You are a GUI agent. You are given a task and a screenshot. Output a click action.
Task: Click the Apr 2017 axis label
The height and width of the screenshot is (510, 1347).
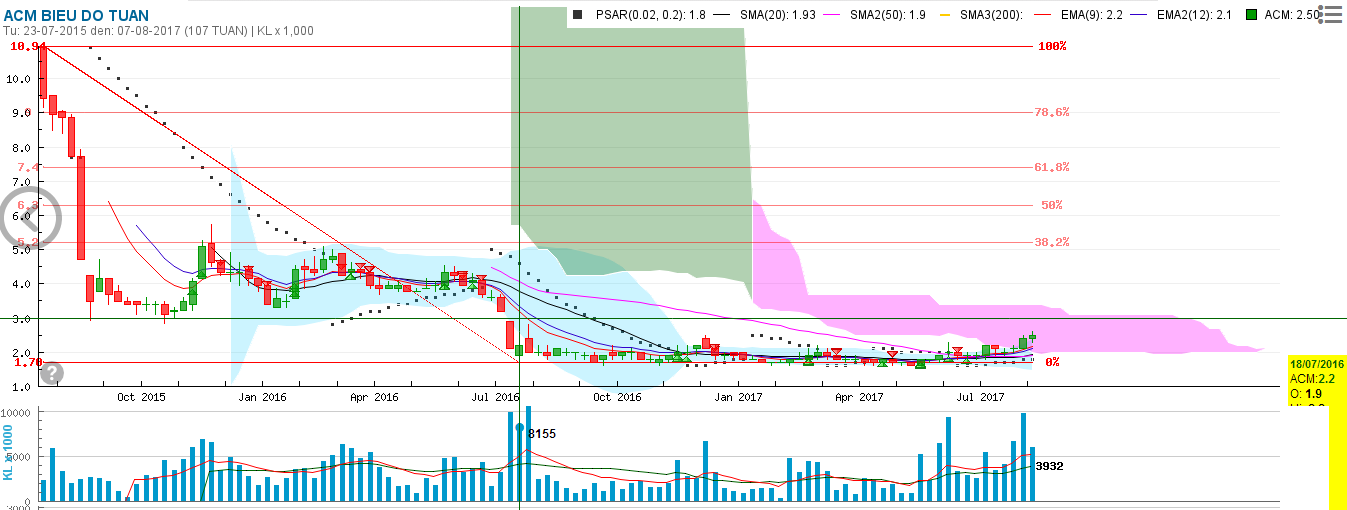859,397
